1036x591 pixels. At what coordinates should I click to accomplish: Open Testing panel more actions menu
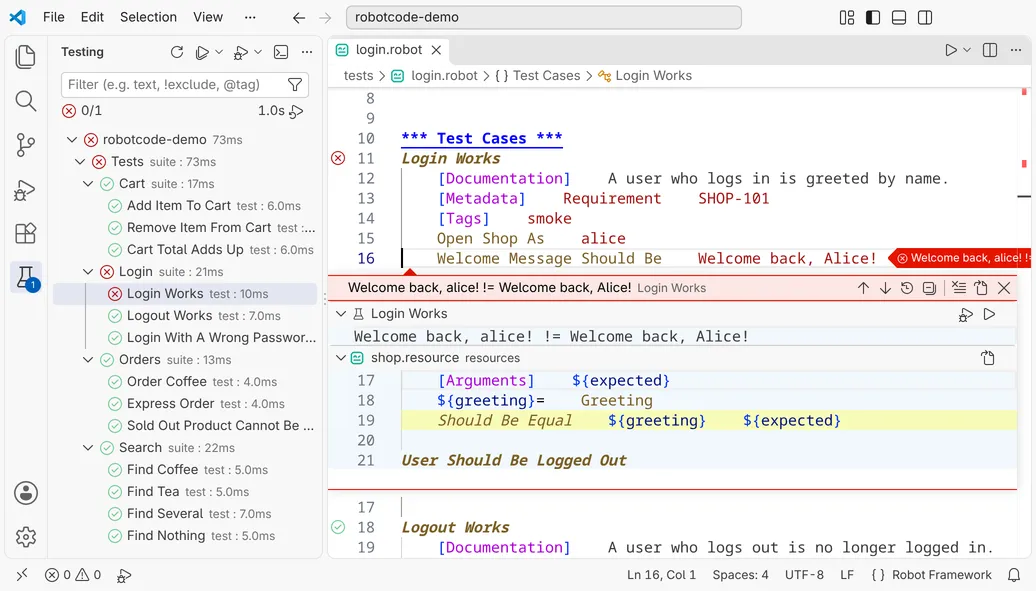[x=307, y=52]
